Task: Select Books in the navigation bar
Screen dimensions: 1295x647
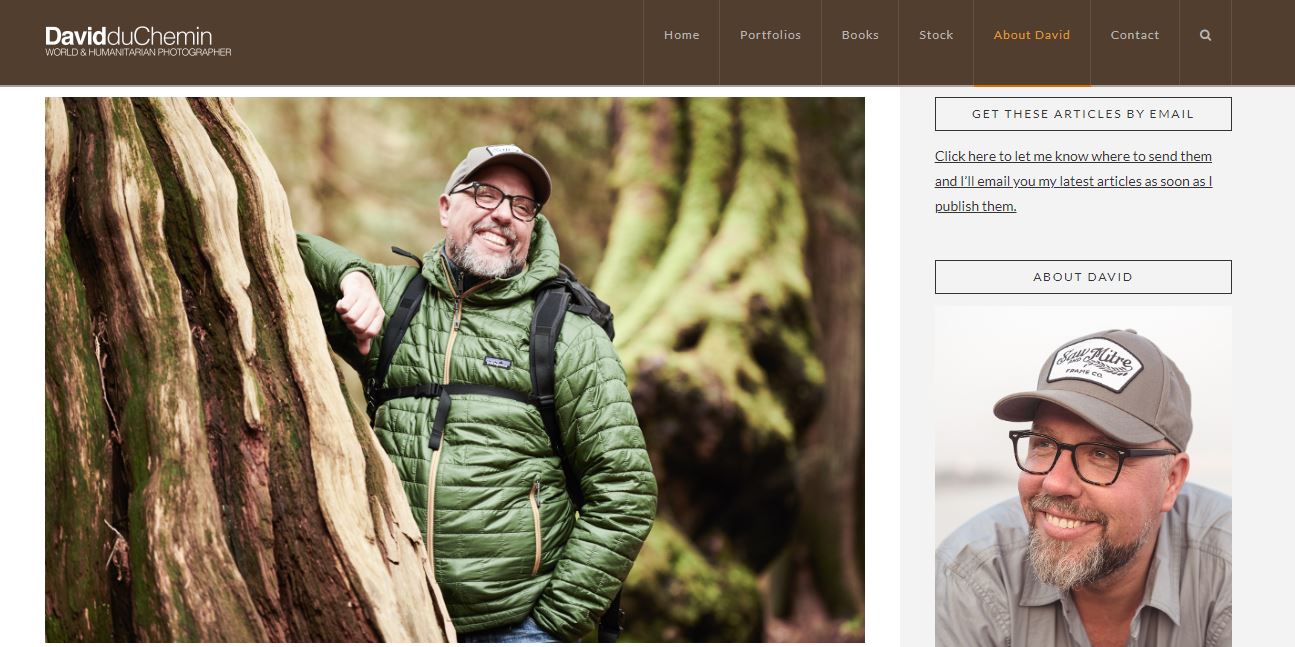Action: click(x=860, y=35)
